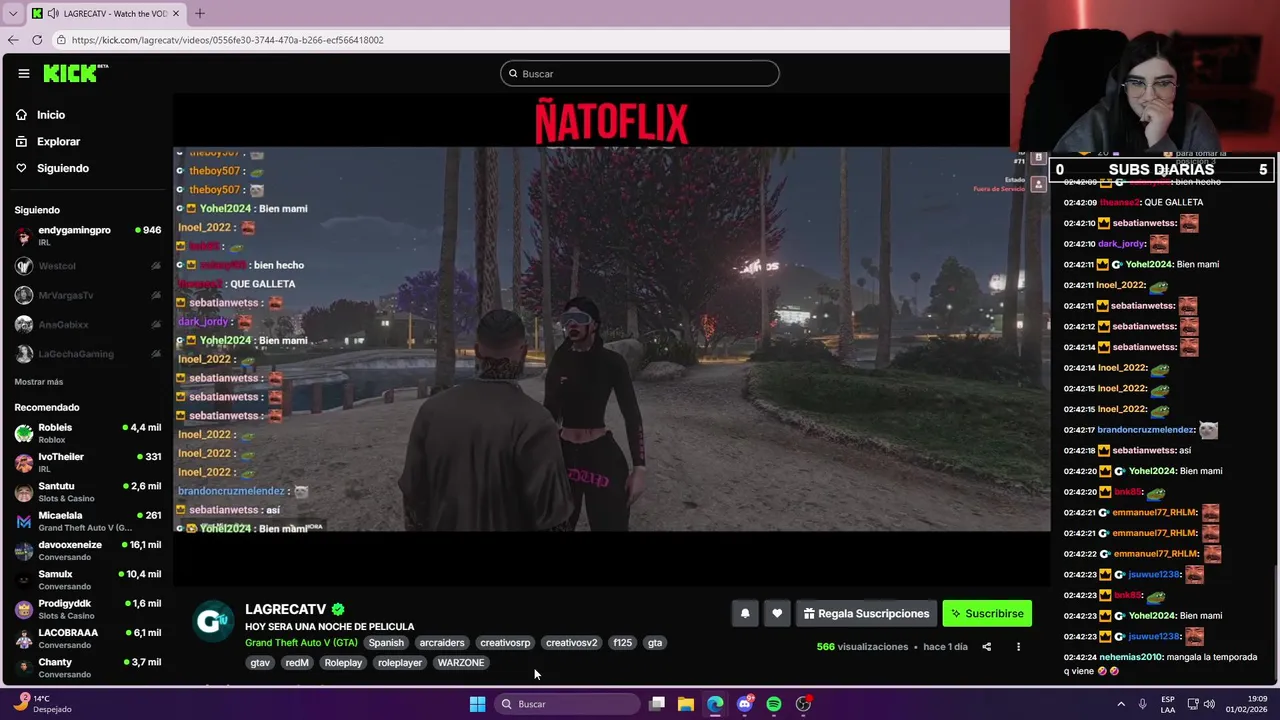Open the three-dot video options menu
The image size is (1280, 720).
click(1018, 647)
